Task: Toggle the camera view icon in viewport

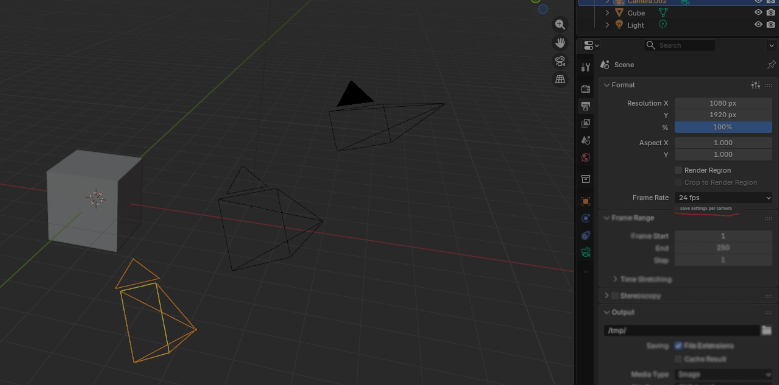Action: (x=560, y=61)
